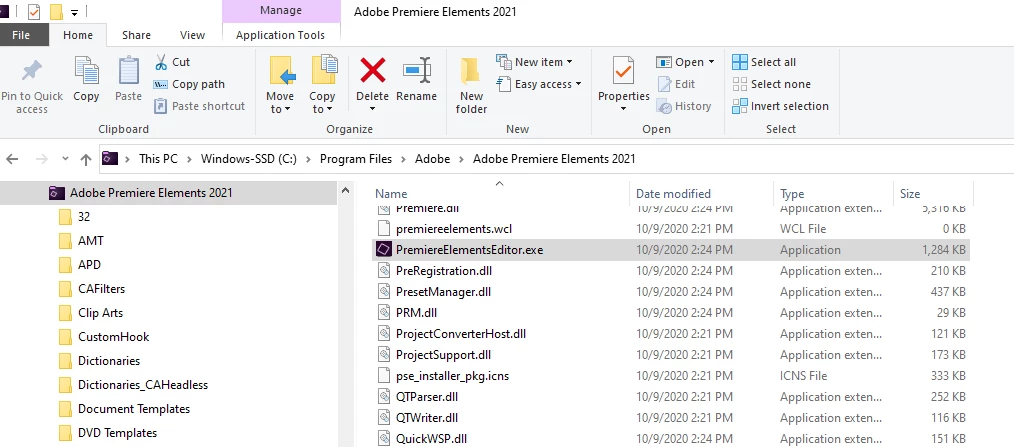The width and height of the screenshot is (1014, 447).
Task: Click the quick access new folder icon
Action: pyautogui.click(x=56, y=12)
